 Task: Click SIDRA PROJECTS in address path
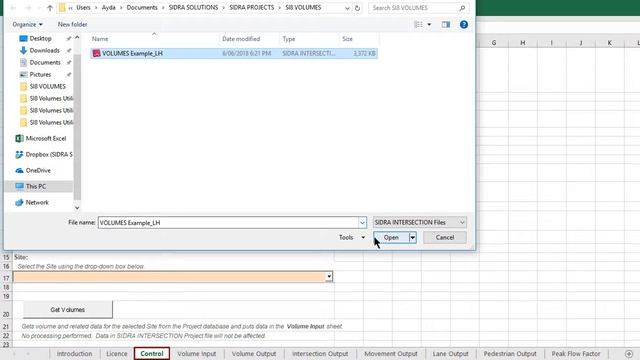251,8
